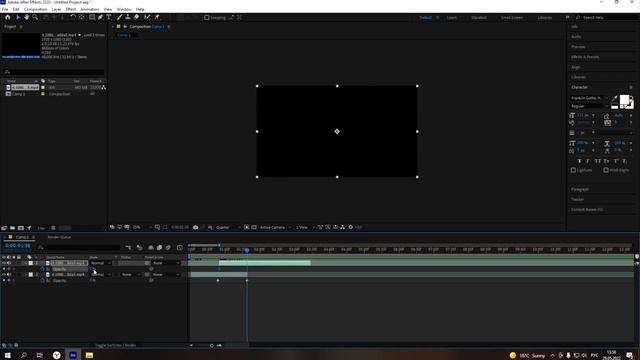Select the Rotation tool
Image resolution: width=640 pixels, height=360 pixels.
point(73,17)
